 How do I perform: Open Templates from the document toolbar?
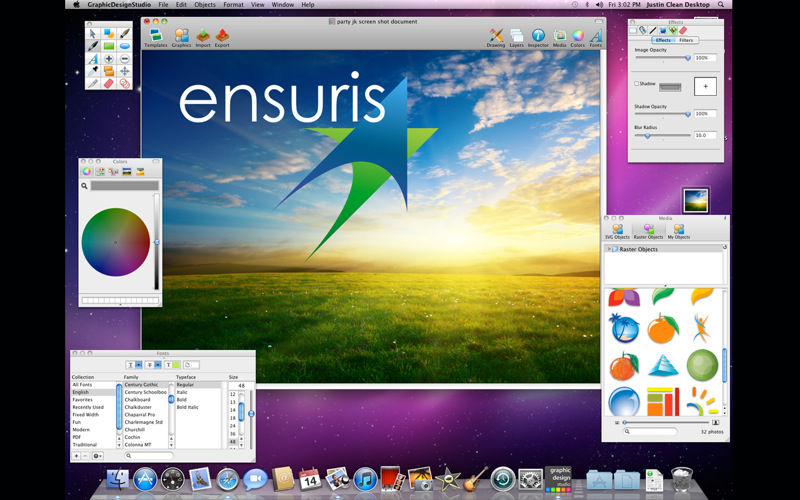pos(156,38)
